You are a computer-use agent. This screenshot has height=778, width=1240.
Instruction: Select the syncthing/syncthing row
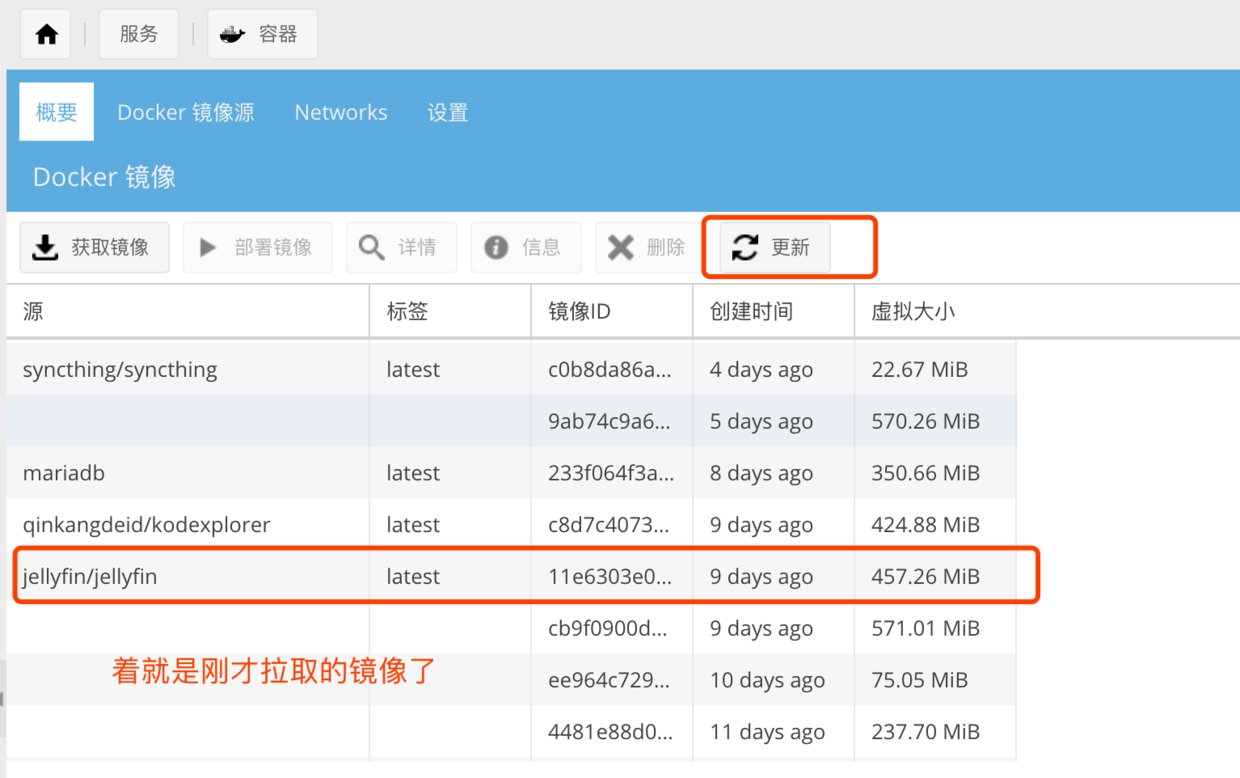coord(511,369)
